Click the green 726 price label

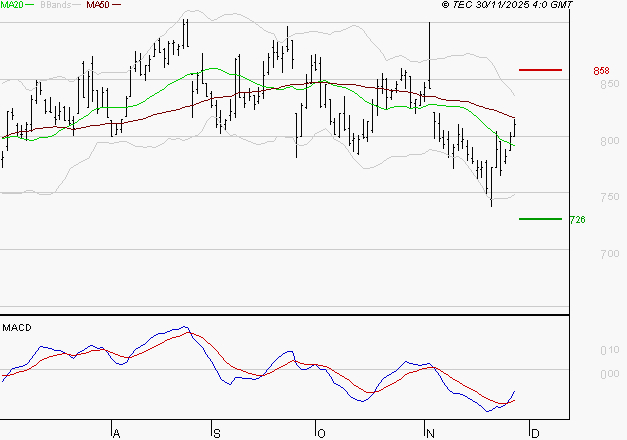point(577,220)
